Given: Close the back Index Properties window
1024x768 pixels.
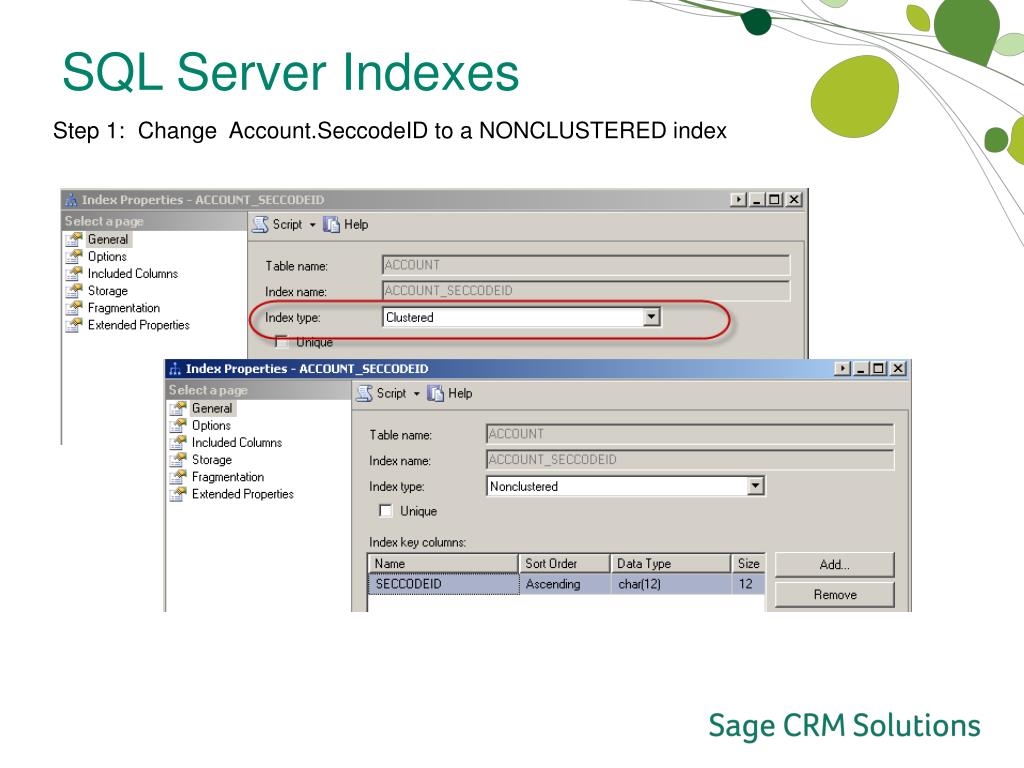Looking at the screenshot, I should [793, 199].
